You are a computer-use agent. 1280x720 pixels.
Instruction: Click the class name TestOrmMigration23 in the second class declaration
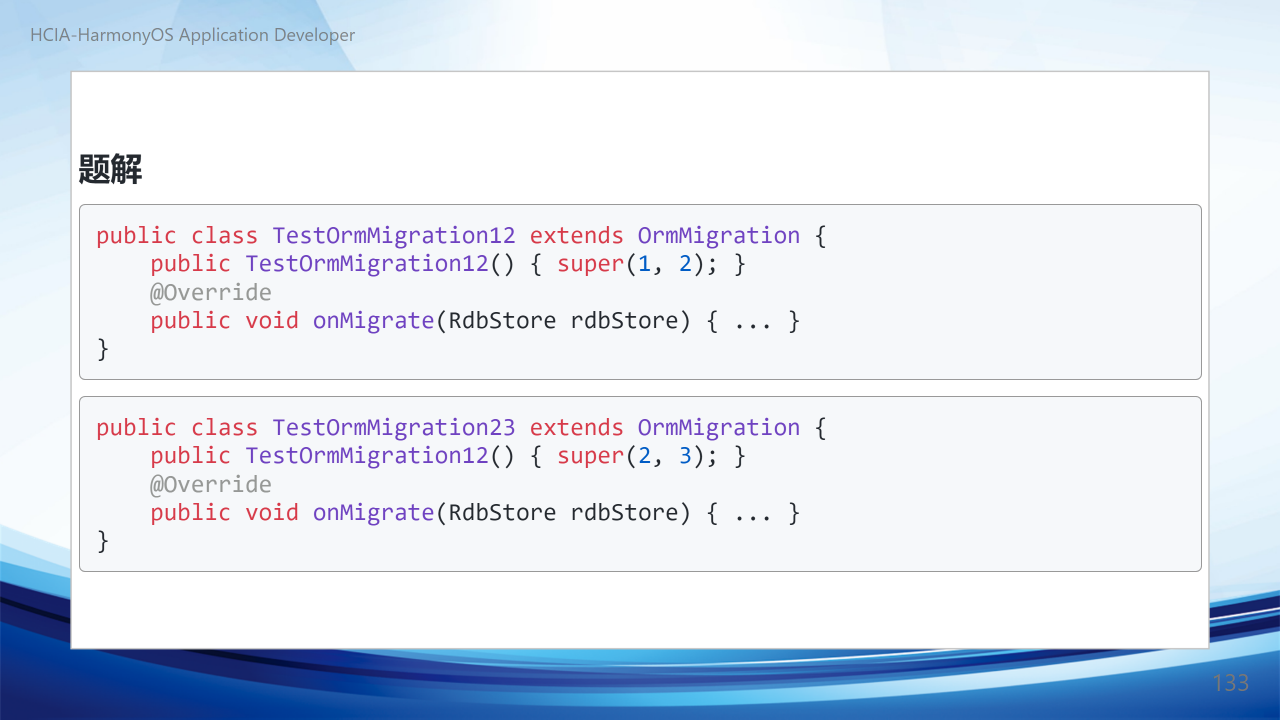[394, 428]
